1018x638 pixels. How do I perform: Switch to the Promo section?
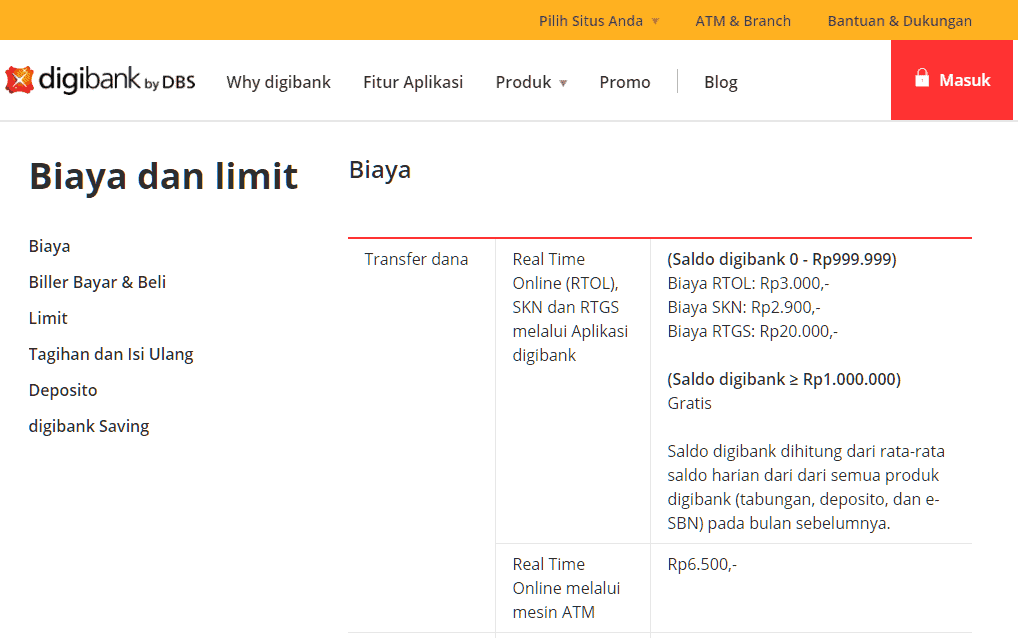pyautogui.click(x=624, y=82)
